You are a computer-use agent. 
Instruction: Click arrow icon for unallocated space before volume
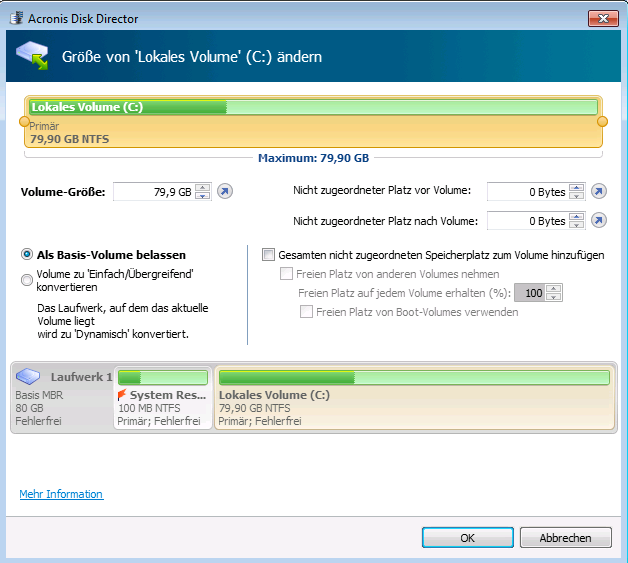[599, 191]
